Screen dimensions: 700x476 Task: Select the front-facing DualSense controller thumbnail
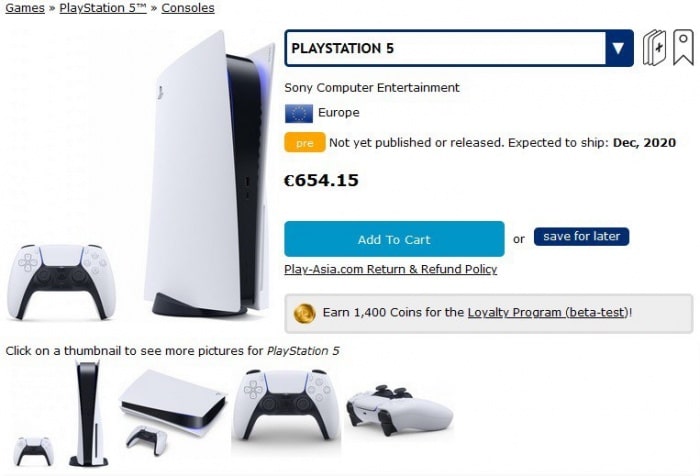pos(286,407)
